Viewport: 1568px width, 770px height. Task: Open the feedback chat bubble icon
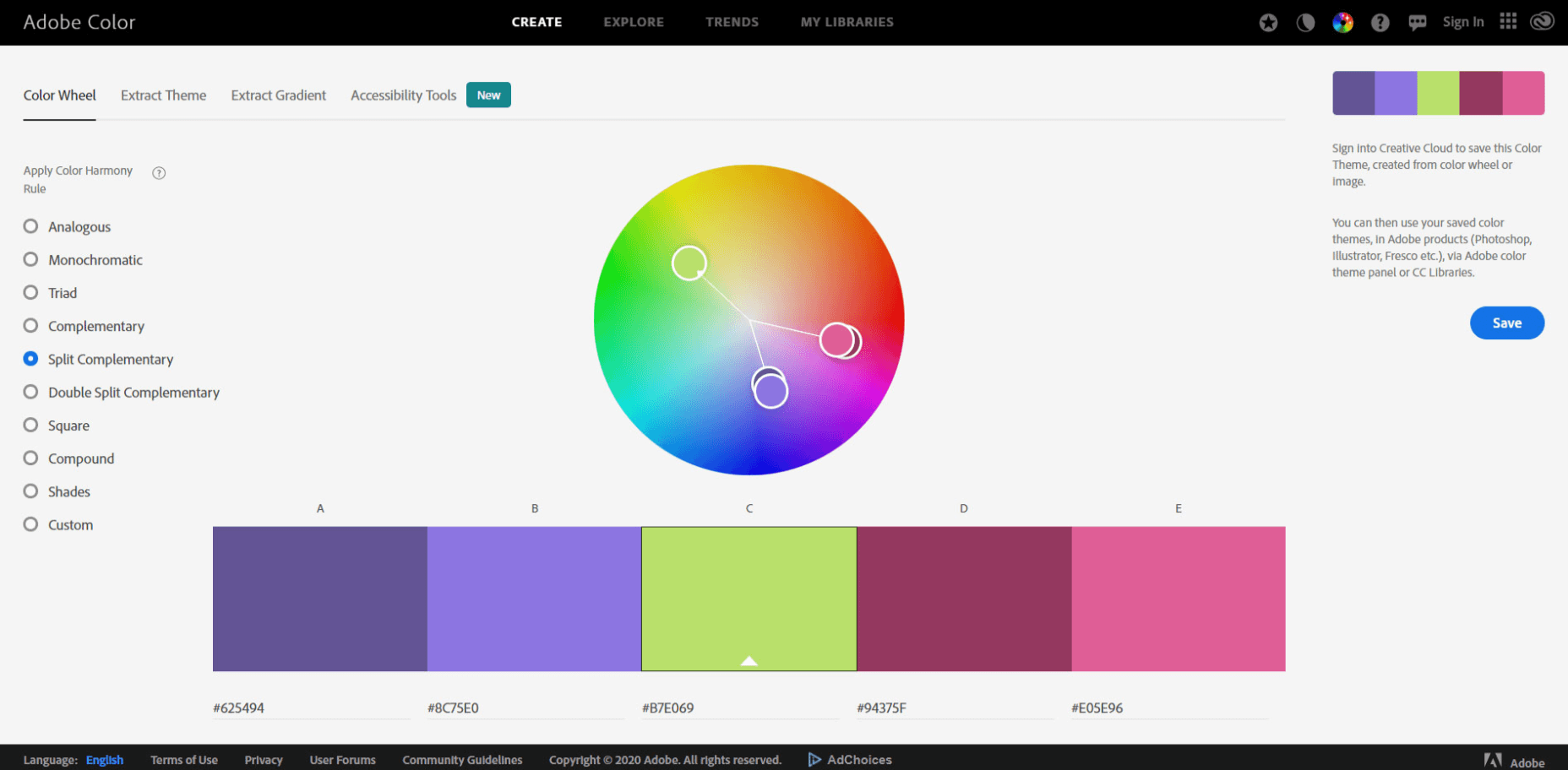1418,23
